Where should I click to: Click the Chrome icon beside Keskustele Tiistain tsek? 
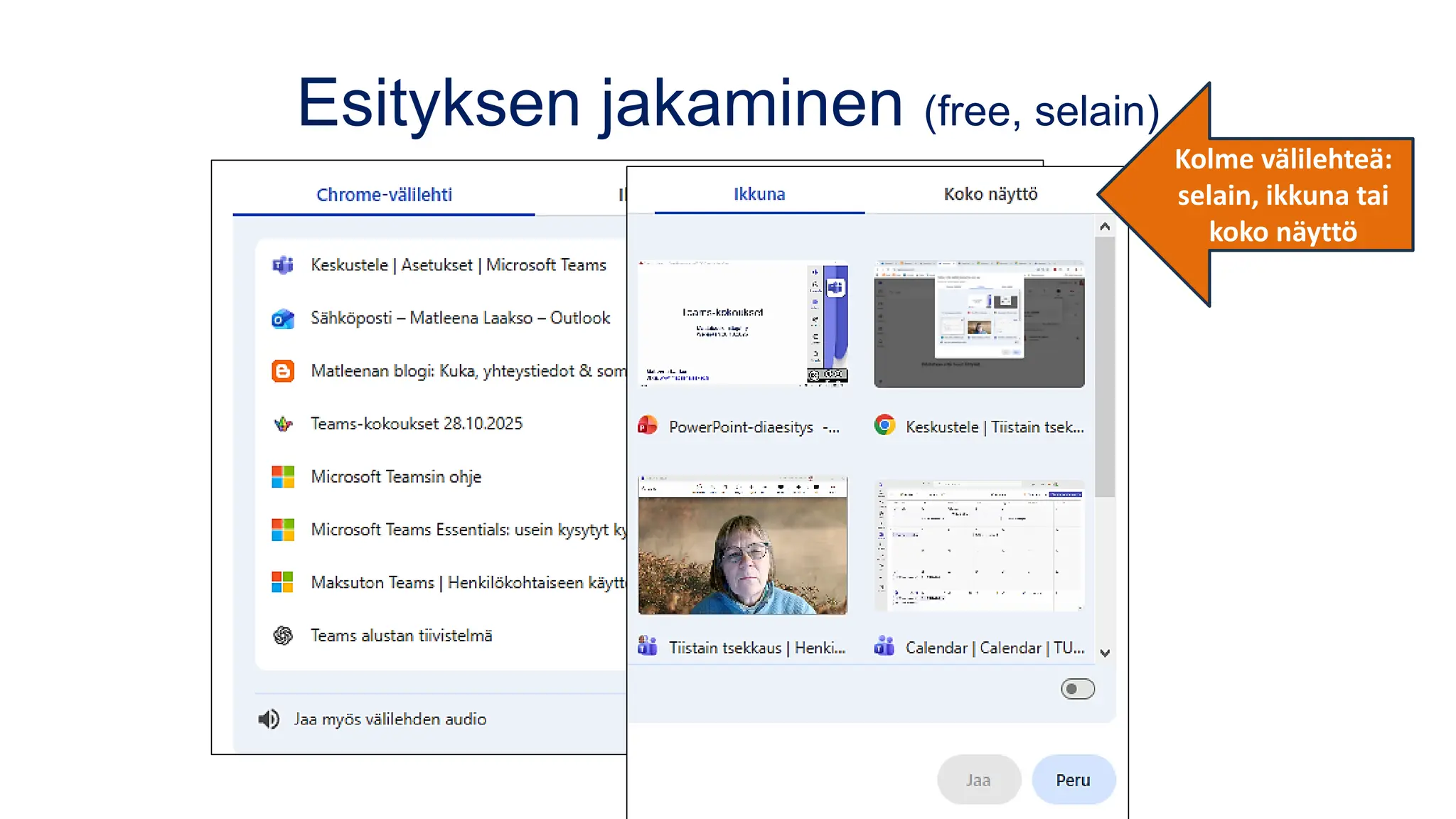coord(884,426)
